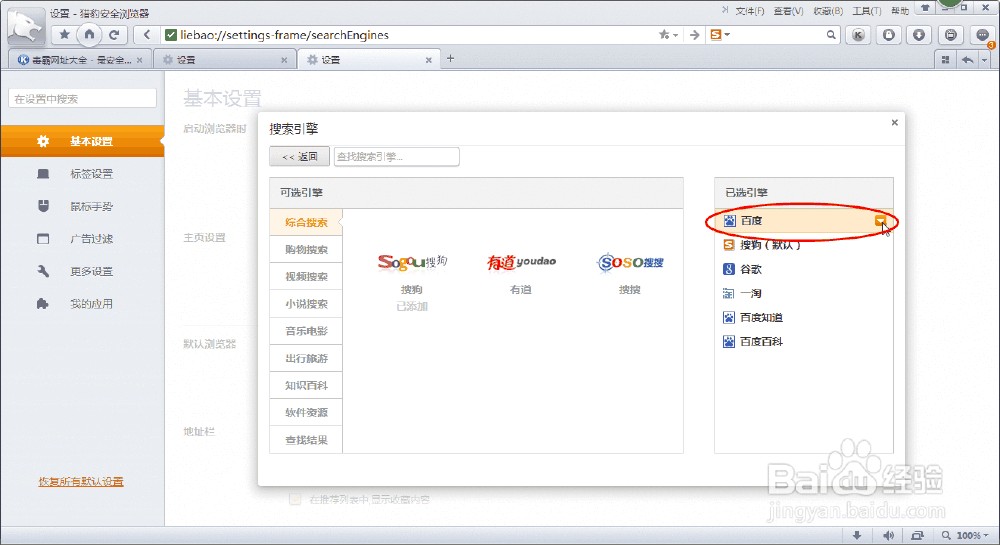Screen dimensions: 1000x545
Task: Open a new tab with plus button
Action: [450, 58]
